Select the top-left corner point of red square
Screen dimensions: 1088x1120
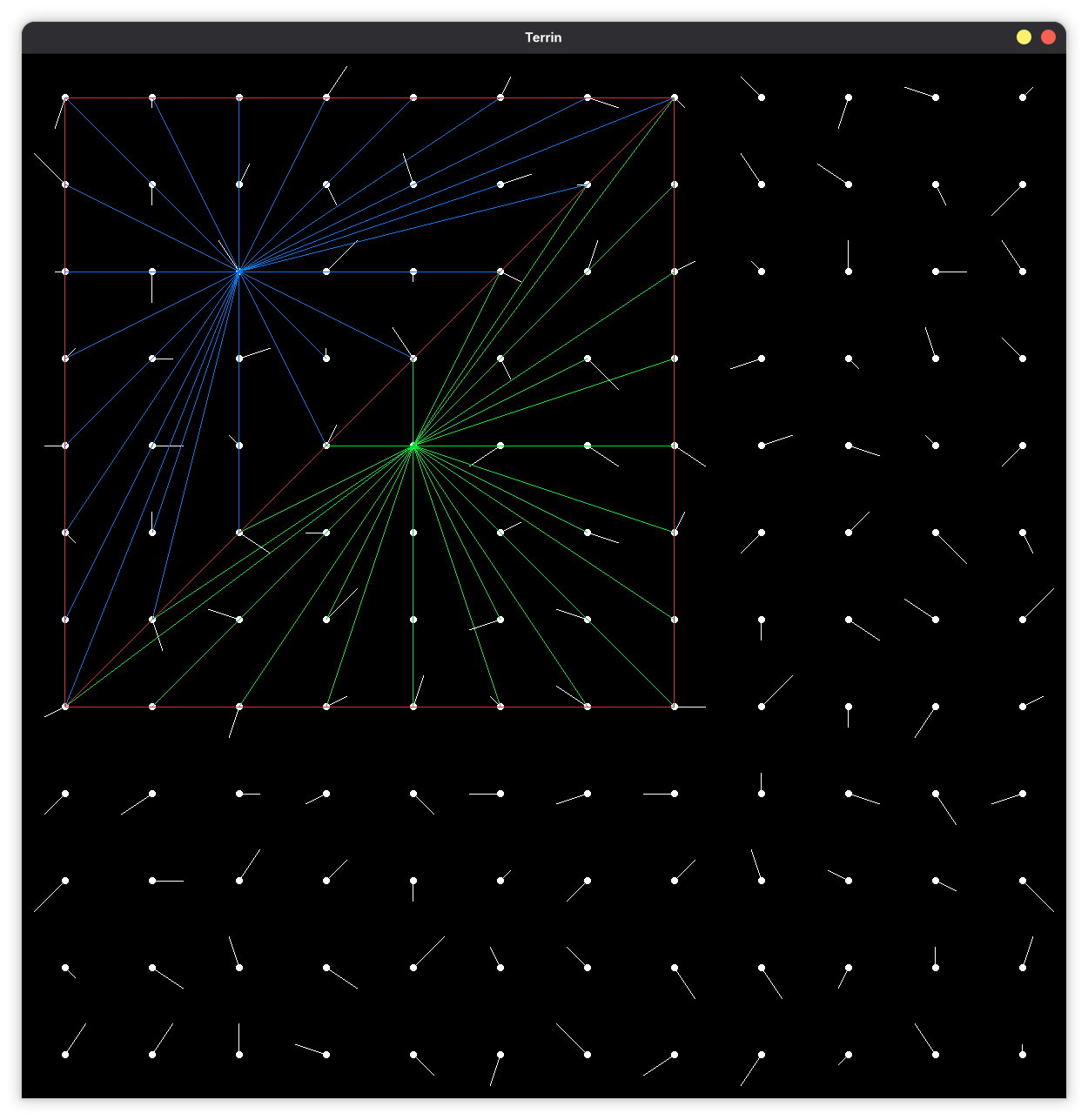(x=65, y=97)
